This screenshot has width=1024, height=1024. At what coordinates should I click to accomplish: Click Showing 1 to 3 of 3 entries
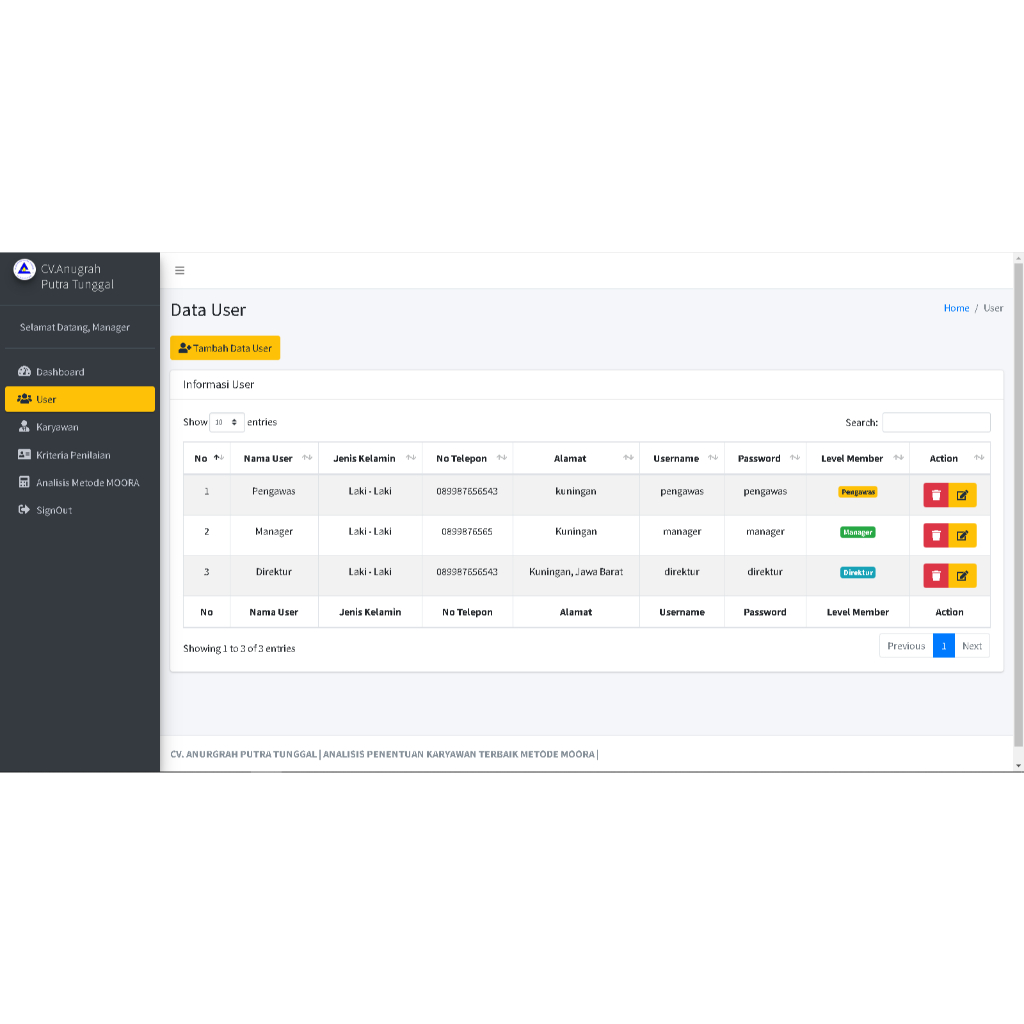[239, 648]
